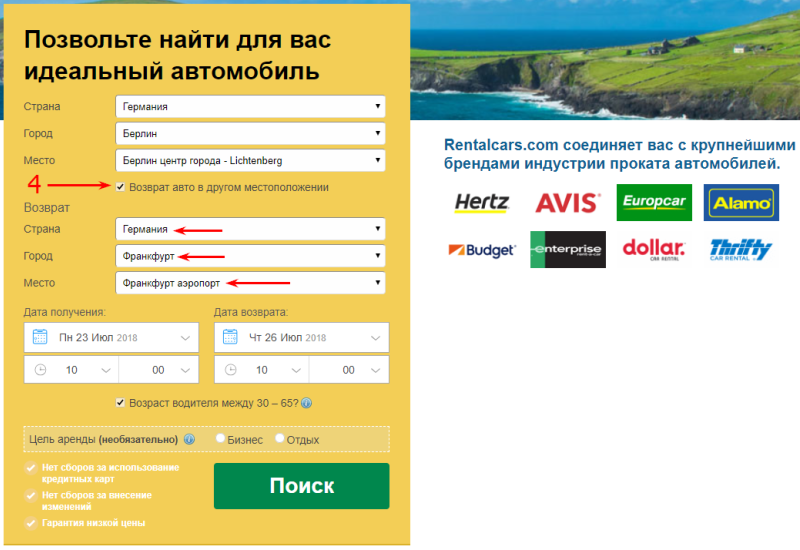Viewport: 800px width, 550px height.
Task: Open return date selector Чт 26 Июл
Action: (302, 337)
